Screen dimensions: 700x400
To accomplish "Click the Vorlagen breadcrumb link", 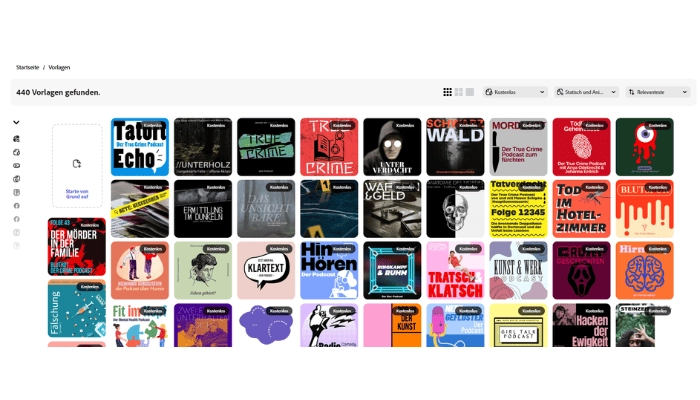I will coord(59,67).
